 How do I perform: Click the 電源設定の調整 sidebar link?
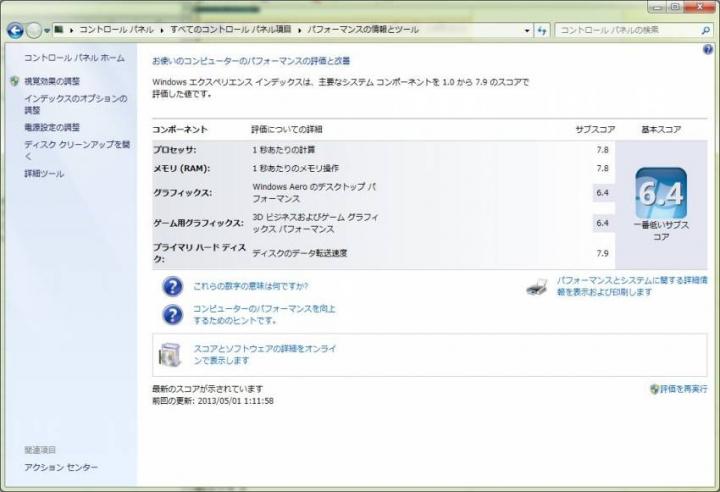click(52, 128)
